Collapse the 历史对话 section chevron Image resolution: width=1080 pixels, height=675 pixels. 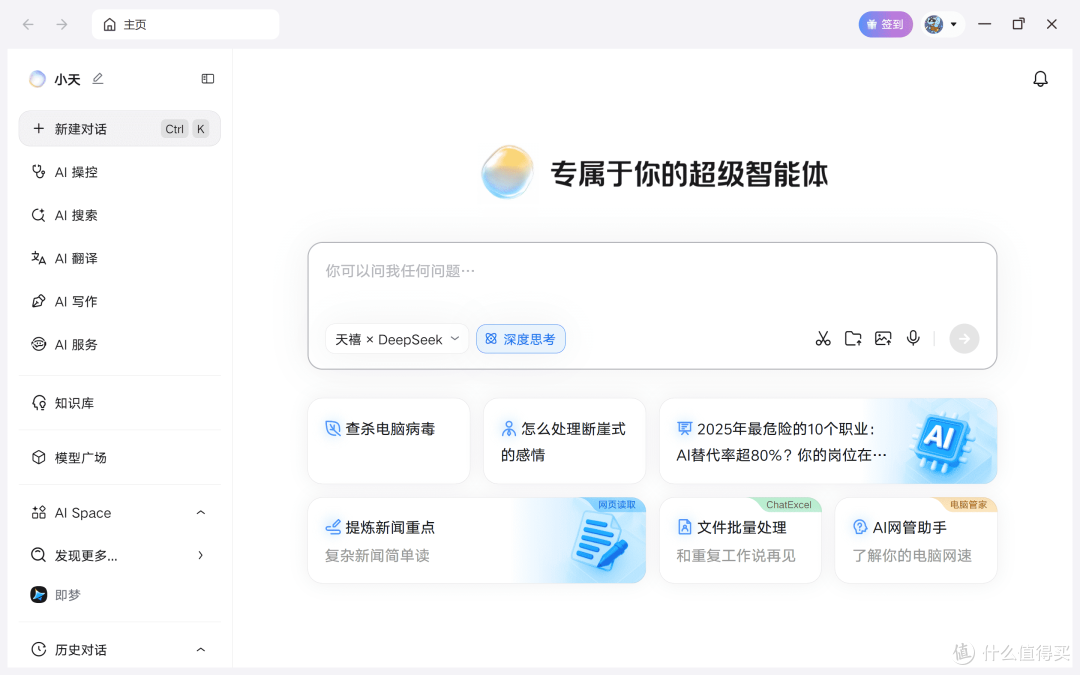pyautogui.click(x=200, y=650)
